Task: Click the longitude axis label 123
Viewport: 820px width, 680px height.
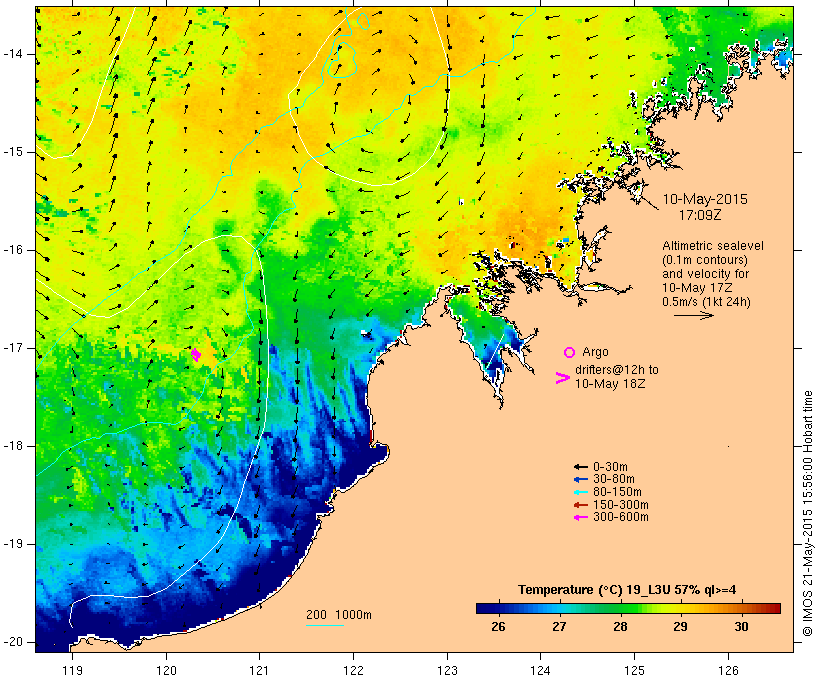Action: tap(447, 670)
